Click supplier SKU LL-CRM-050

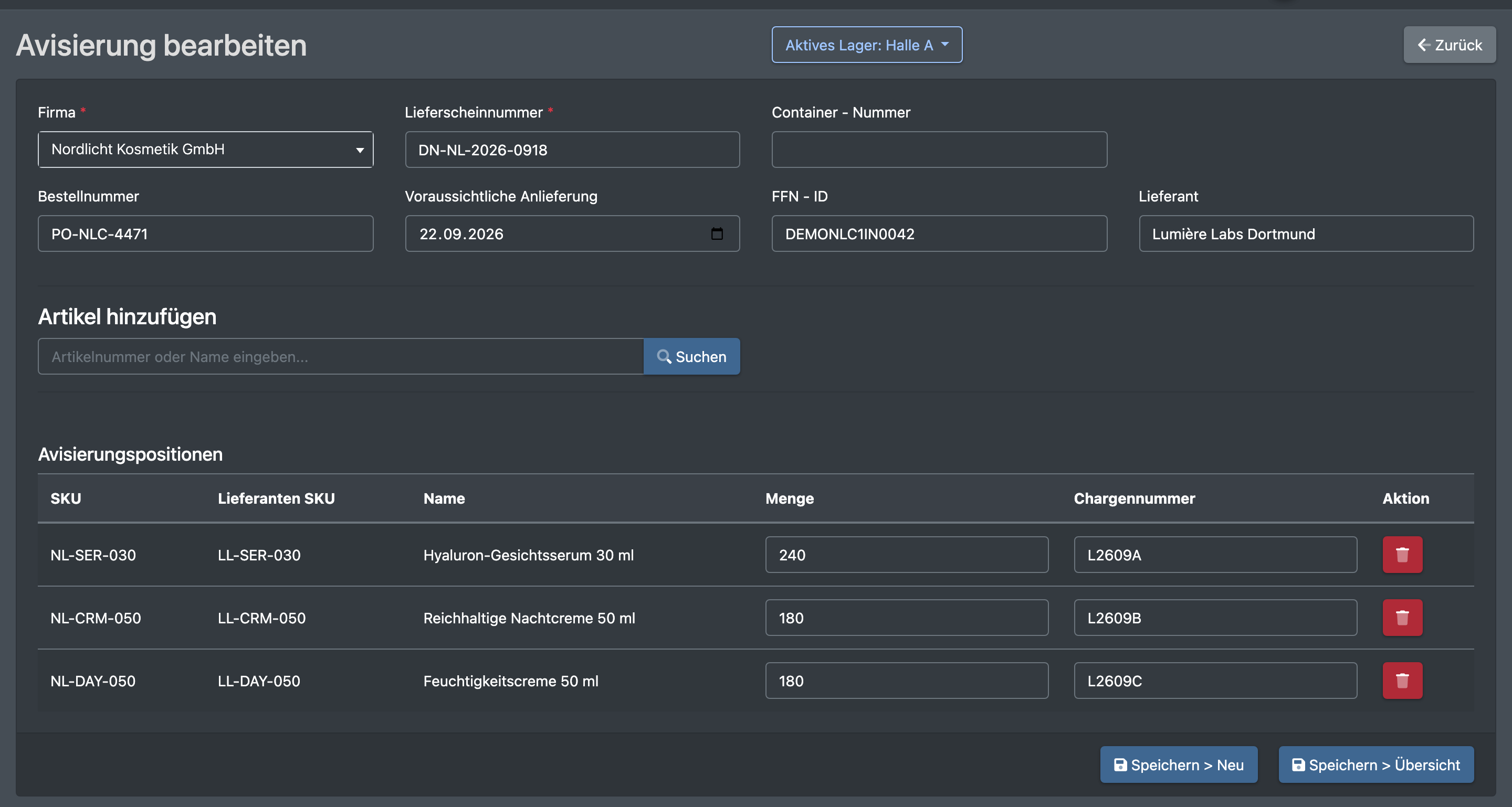pyautogui.click(x=262, y=618)
